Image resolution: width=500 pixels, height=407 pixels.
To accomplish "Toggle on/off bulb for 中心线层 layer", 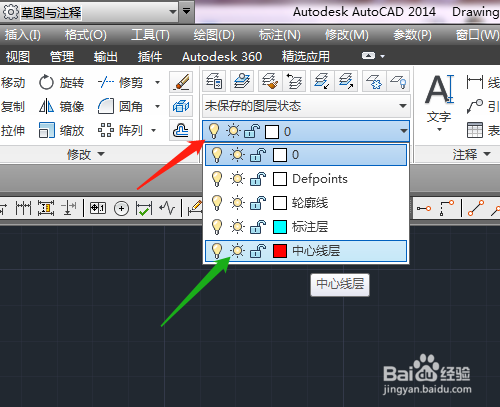I will click(217, 251).
